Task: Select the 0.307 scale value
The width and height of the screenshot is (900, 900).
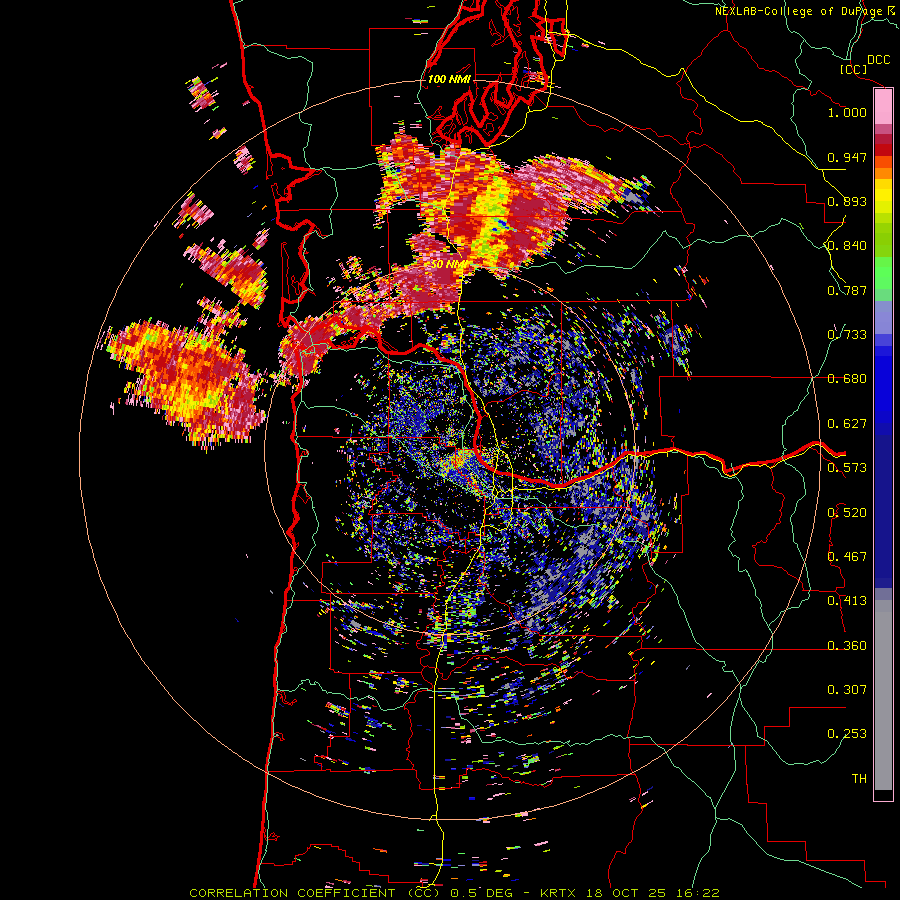Action: click(x=847, y=690)
